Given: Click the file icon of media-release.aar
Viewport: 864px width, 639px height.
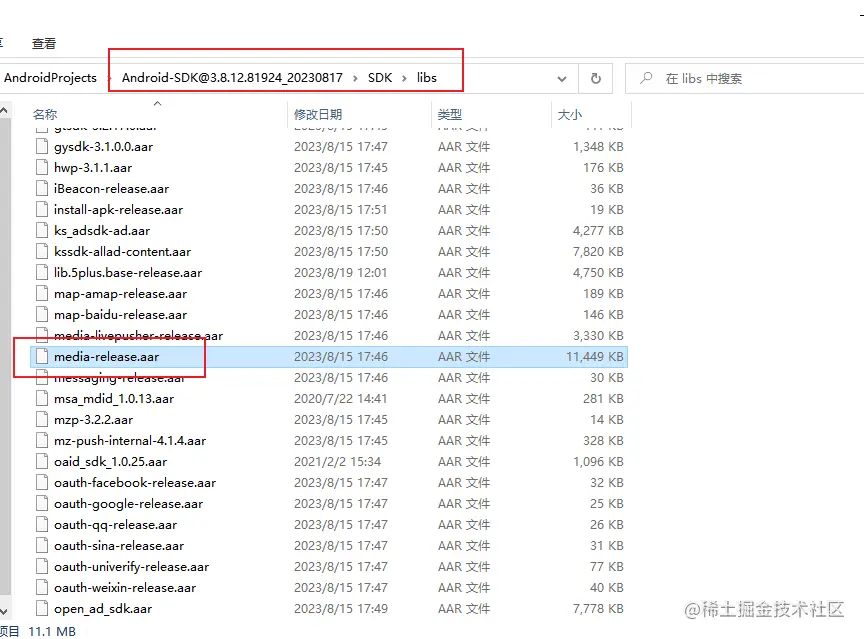Looking at the screenshot, I should click(42, 356).
